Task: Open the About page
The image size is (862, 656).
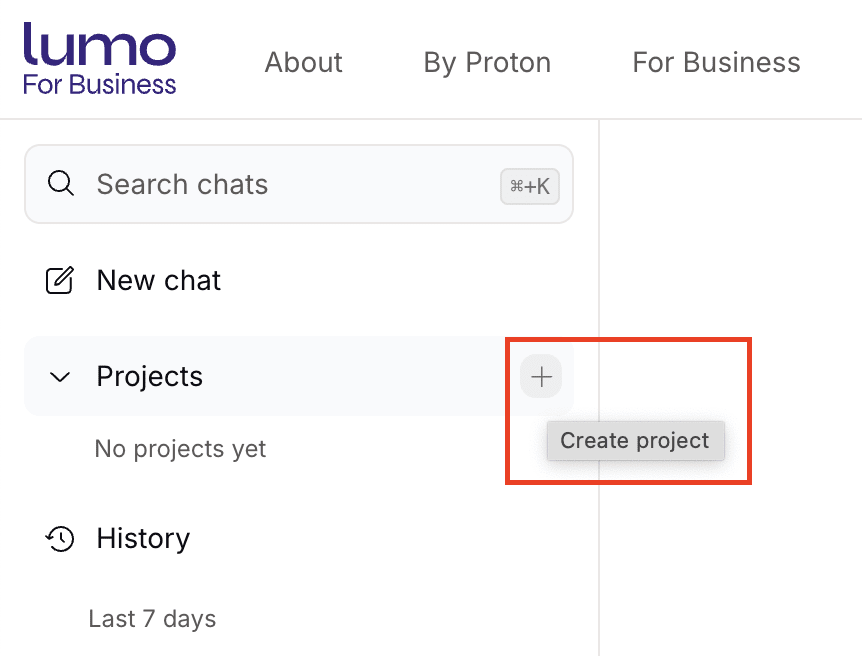Action: 303,63
